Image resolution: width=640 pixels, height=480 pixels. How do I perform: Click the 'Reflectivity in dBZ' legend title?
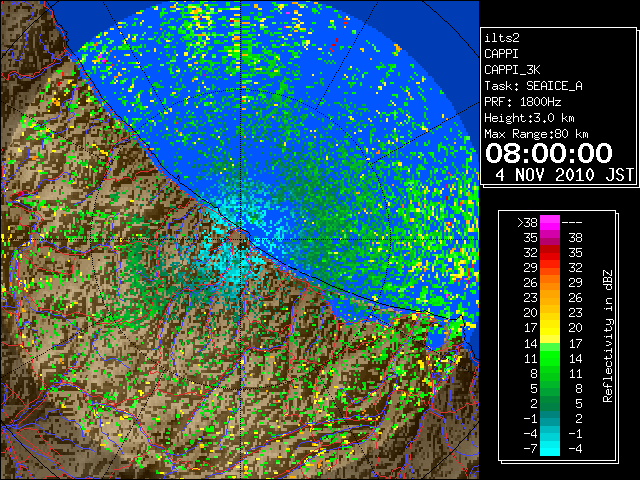pos(608,336)
